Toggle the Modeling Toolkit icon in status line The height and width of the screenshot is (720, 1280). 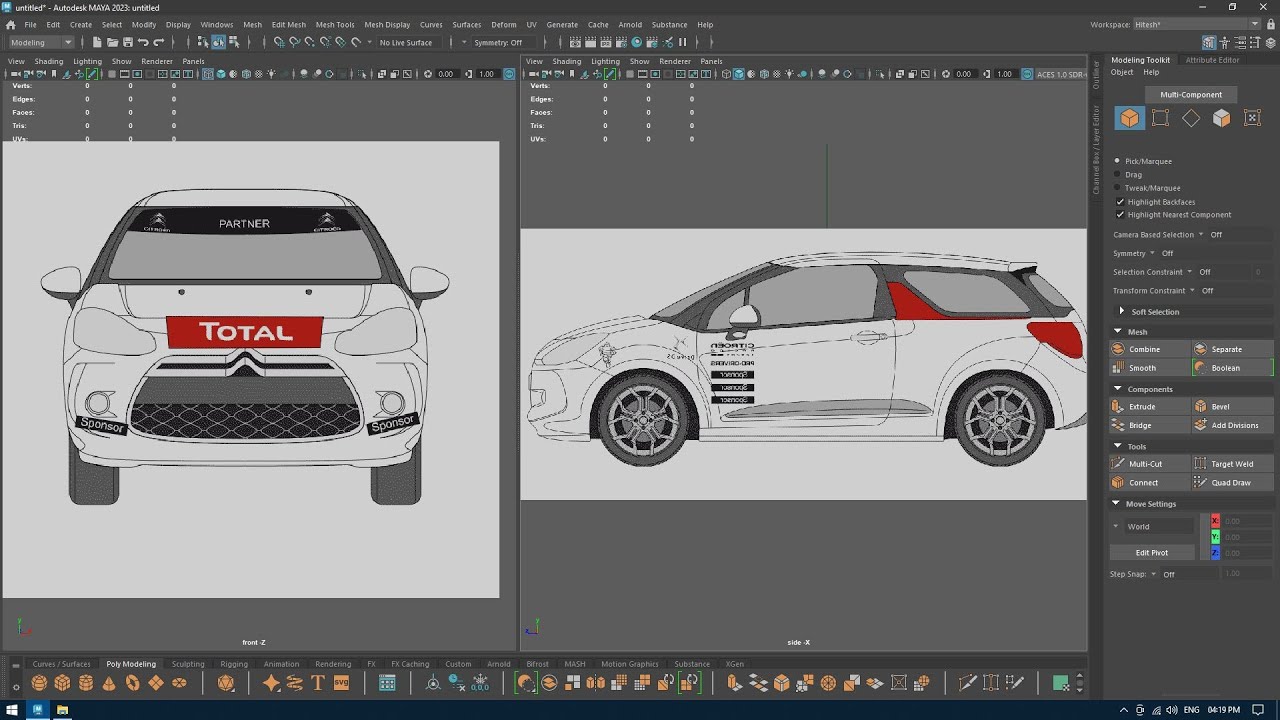tap(1210, 42)
